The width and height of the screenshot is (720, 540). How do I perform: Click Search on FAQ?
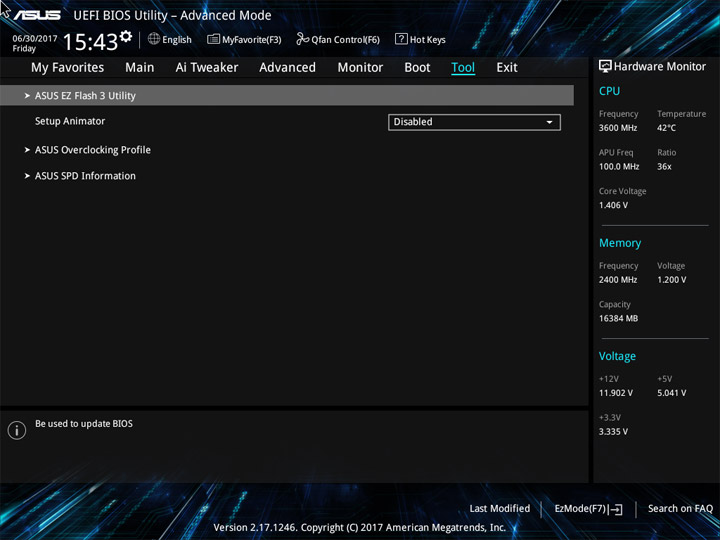[680, 508]
